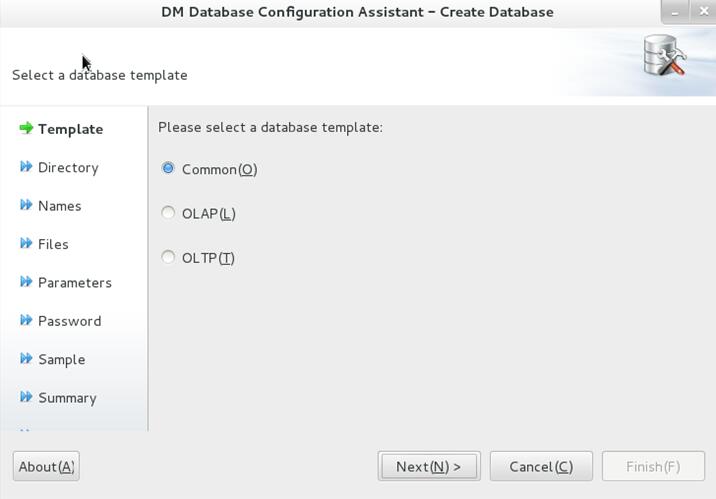The height and width of the screenshot is (499, 716).
Task: Click the blue arrow icon beside Parameters
Action: coord(26,282)
